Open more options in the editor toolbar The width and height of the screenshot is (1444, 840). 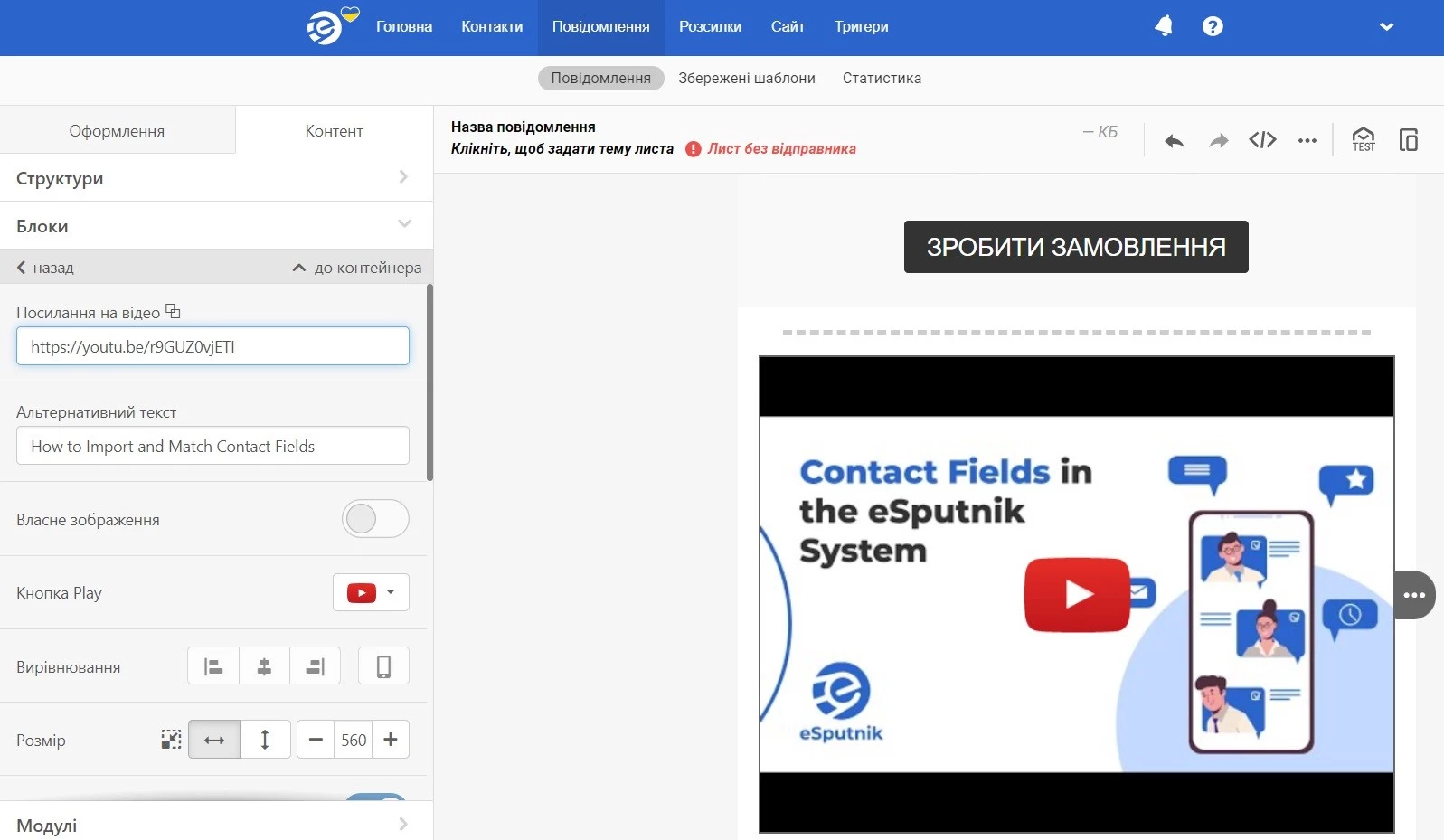point(1307,140)
